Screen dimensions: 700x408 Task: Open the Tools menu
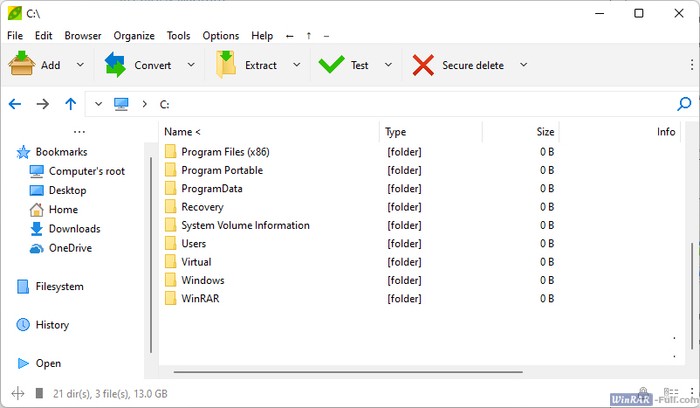pyautogui.click(x=178, y=36)
